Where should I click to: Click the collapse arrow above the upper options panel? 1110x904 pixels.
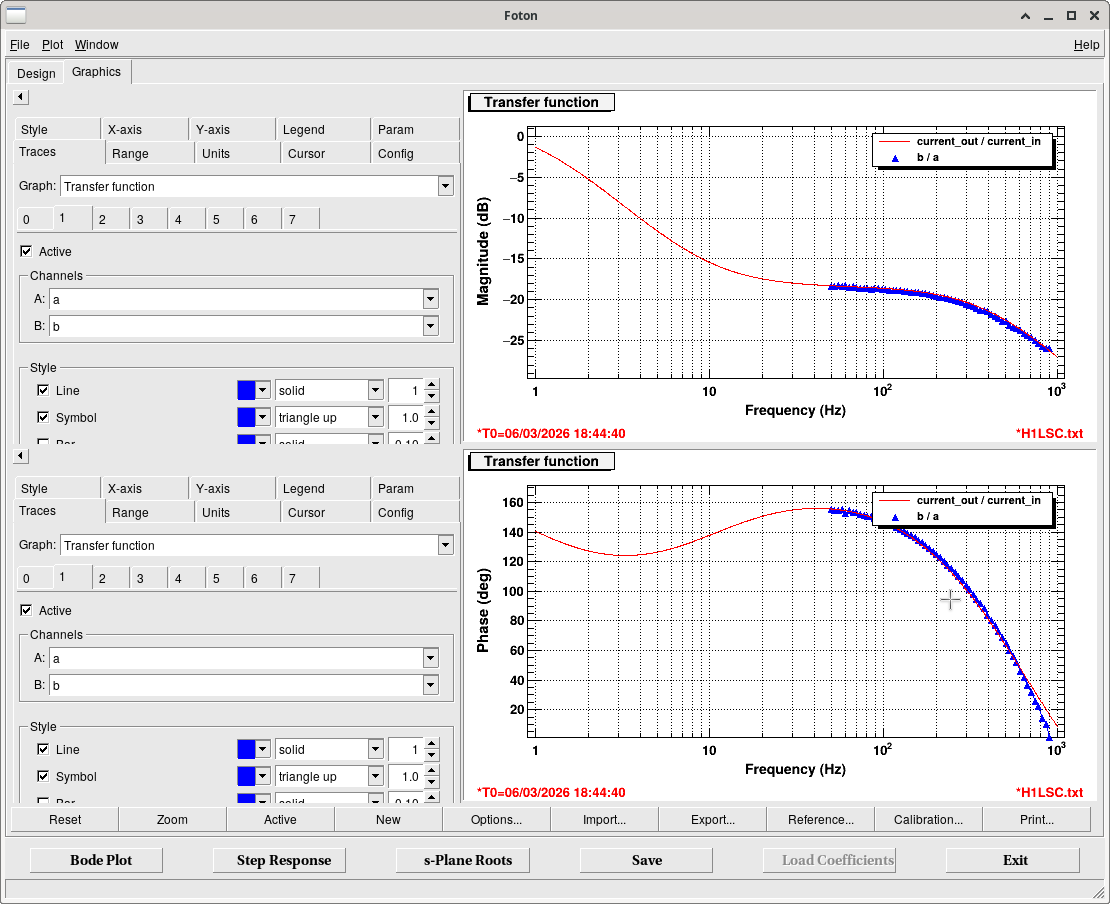point(21,97)
